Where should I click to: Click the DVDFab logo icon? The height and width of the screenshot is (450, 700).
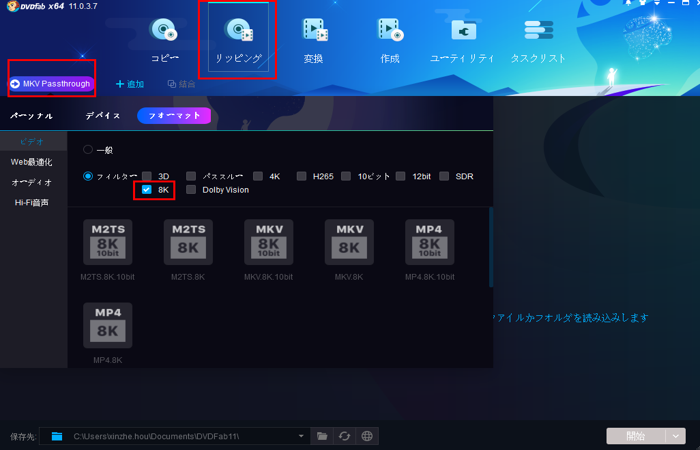pos(12,6)
